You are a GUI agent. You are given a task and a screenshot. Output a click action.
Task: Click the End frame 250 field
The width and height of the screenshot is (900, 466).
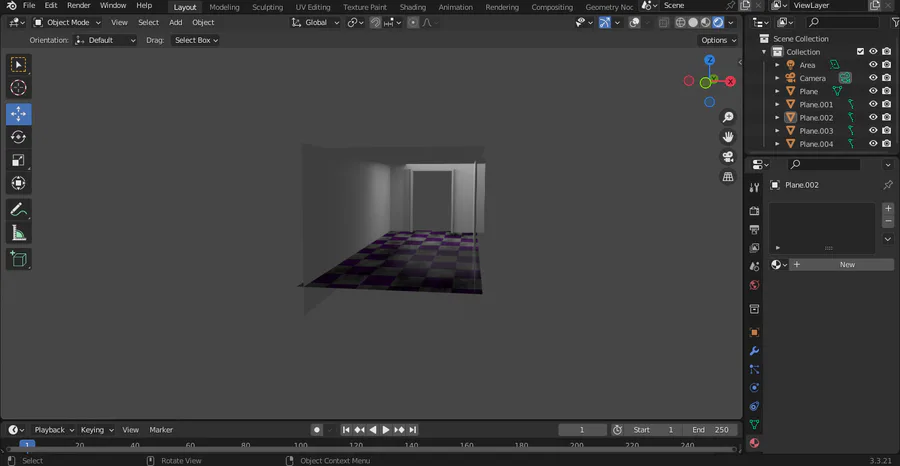(x=709, y=430)
